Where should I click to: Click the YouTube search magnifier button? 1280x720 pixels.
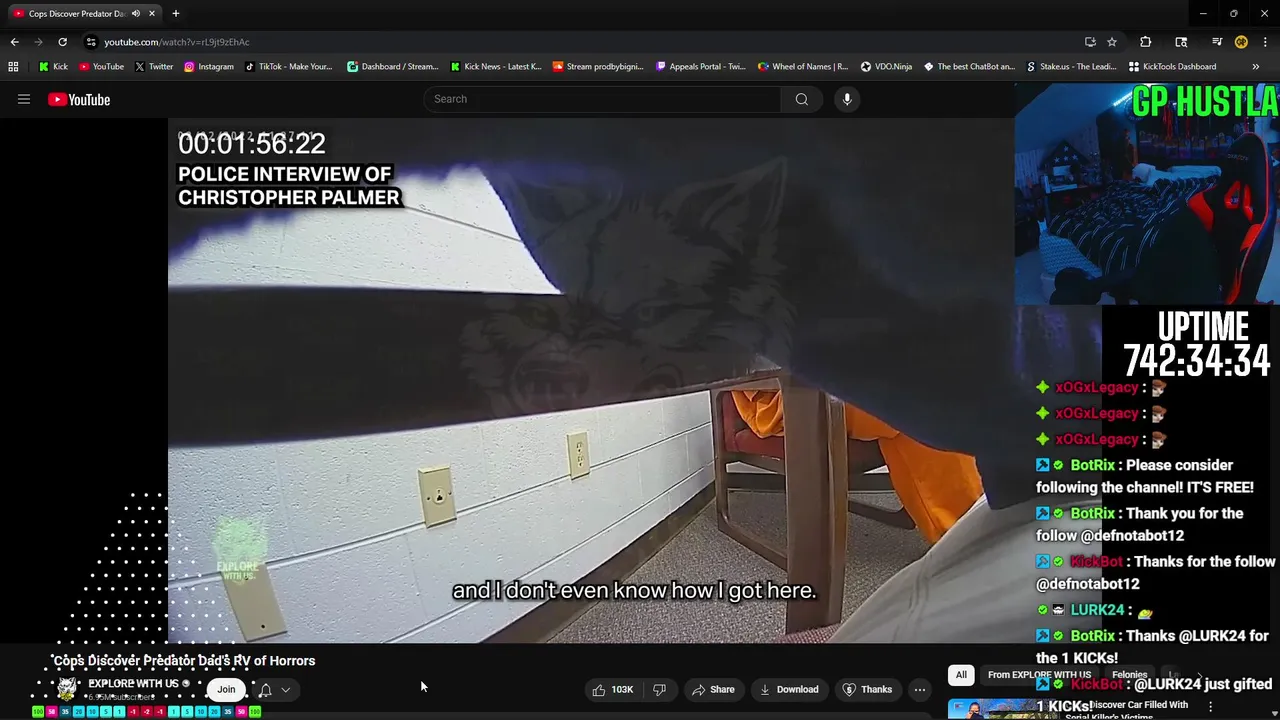pos(801,99)
